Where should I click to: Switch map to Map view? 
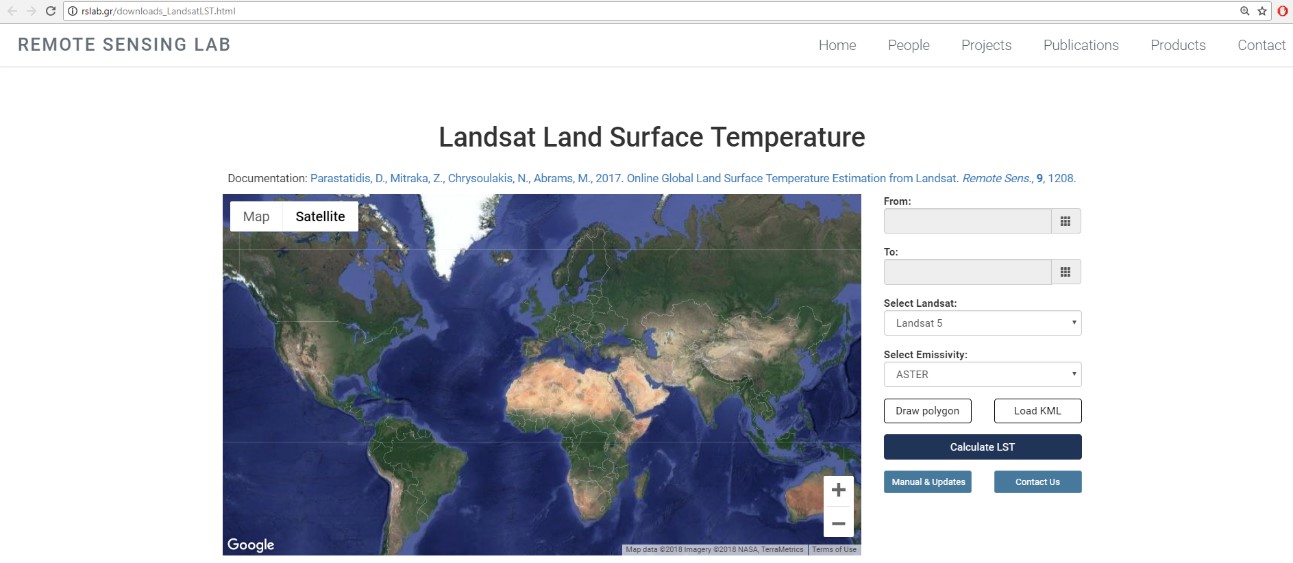(x=256, y=216)
